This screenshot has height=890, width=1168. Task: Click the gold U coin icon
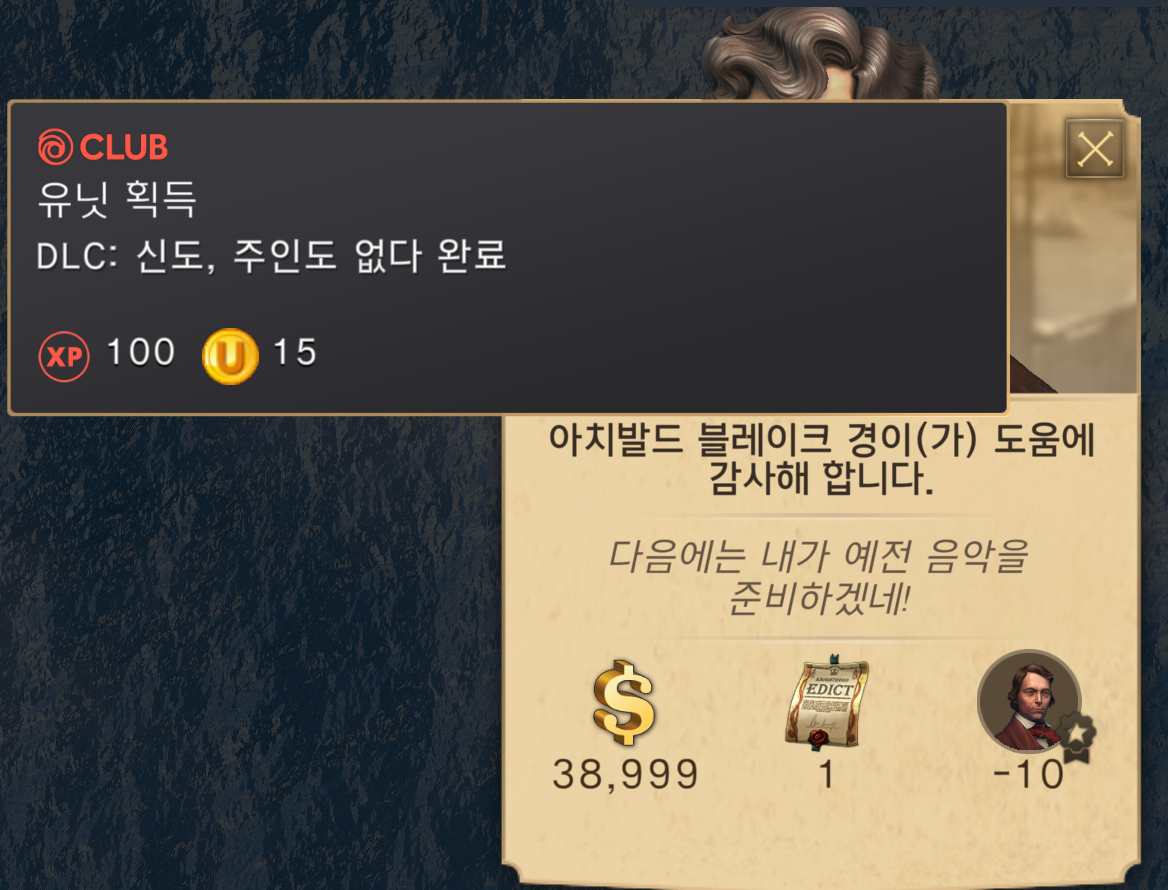[x=230, y=356]
